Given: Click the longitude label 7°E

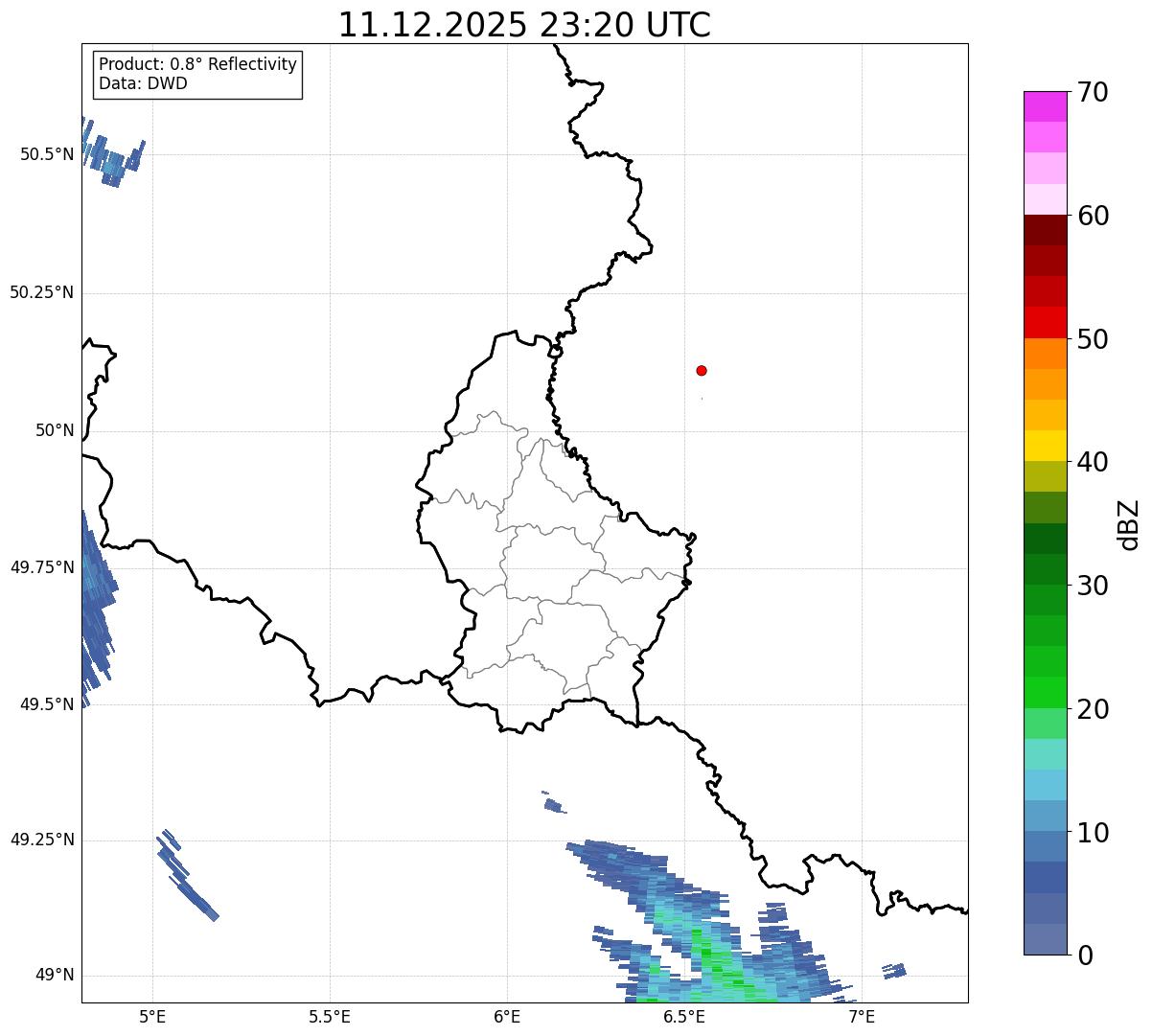Looking at the screenshot, I should pyautogui.click(x=862, y=1016).
